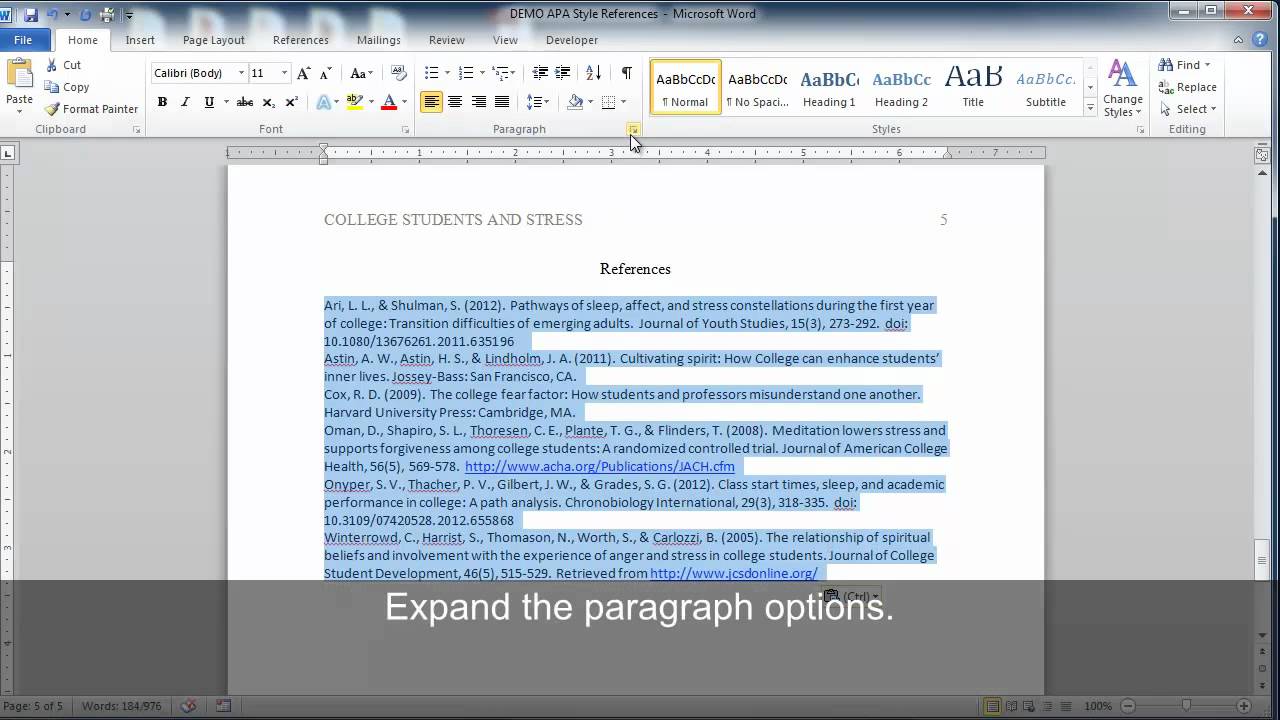Click the Paste clipboard icon
1280x720 pixels.
click(19, 74)
